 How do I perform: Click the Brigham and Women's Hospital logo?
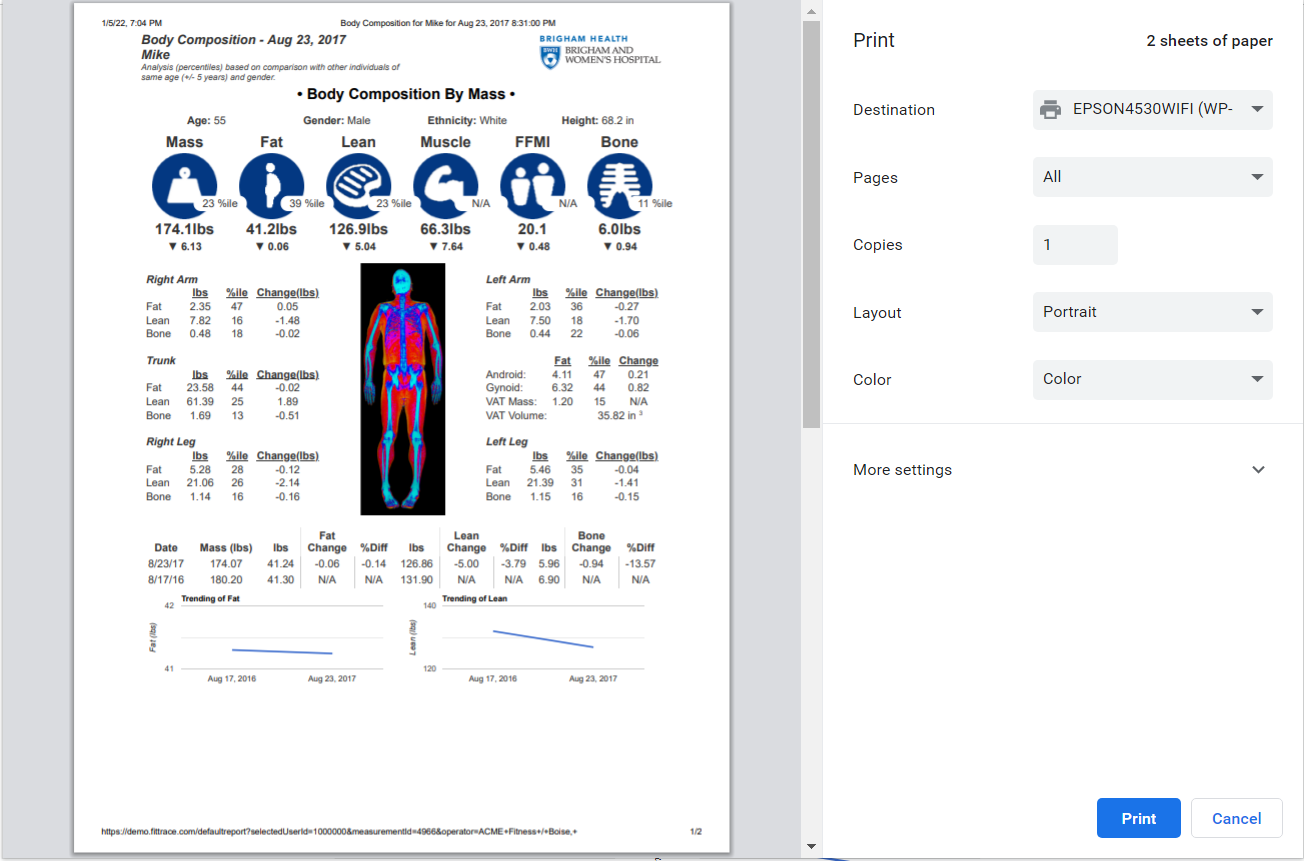tap(599, 52)
